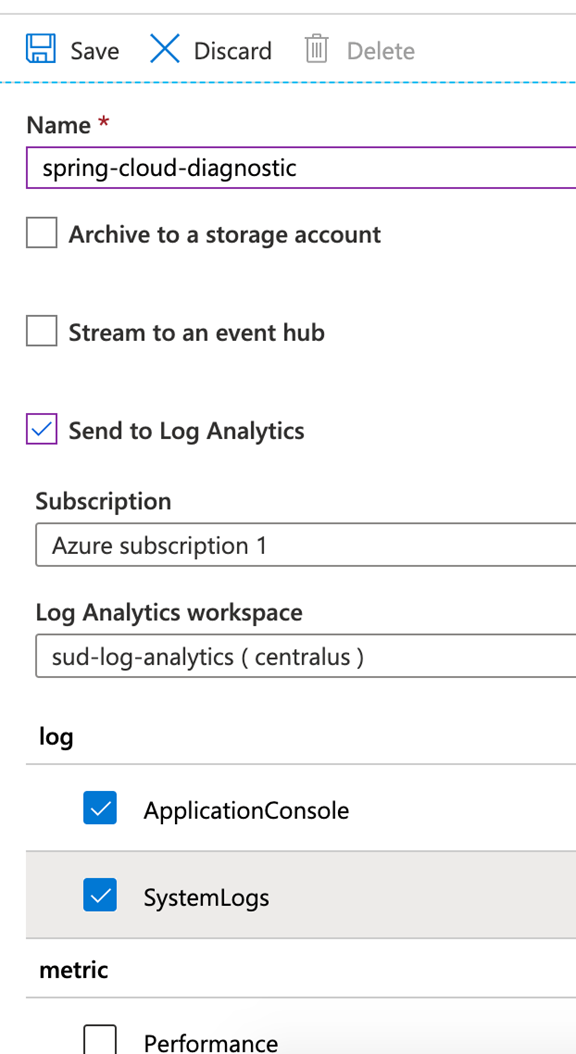The width and height of the screenshot is (576, 1054).
Task: Click the Delete trash can icon
Action: click(316, 49)
